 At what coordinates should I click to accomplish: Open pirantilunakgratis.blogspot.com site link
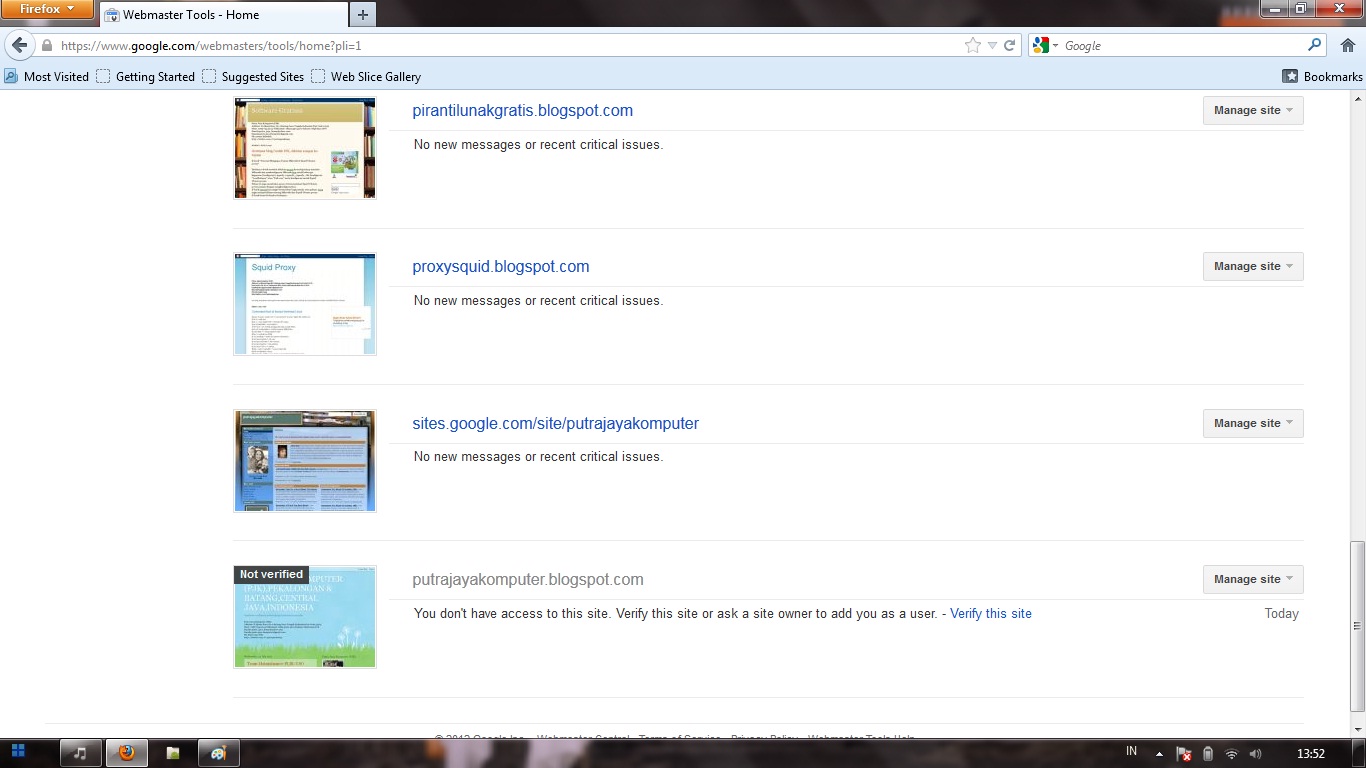click(523, 110)
